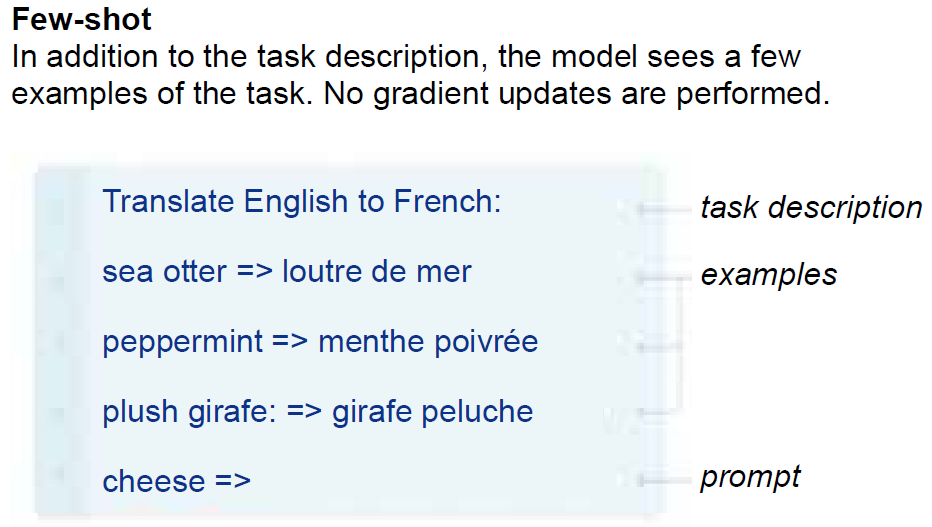
Task: Click the Translate English to French line
Action: [302, 201]
